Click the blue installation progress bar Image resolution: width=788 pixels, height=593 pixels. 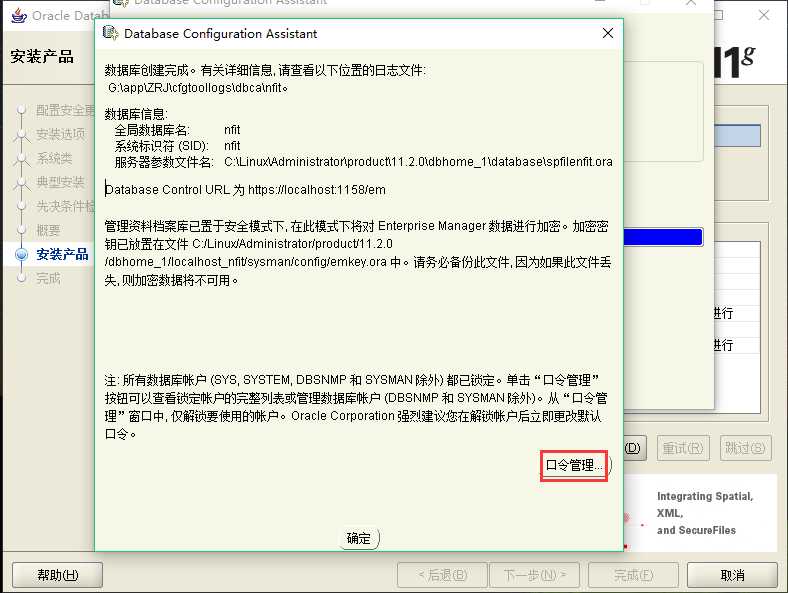[x=663, y=237]
